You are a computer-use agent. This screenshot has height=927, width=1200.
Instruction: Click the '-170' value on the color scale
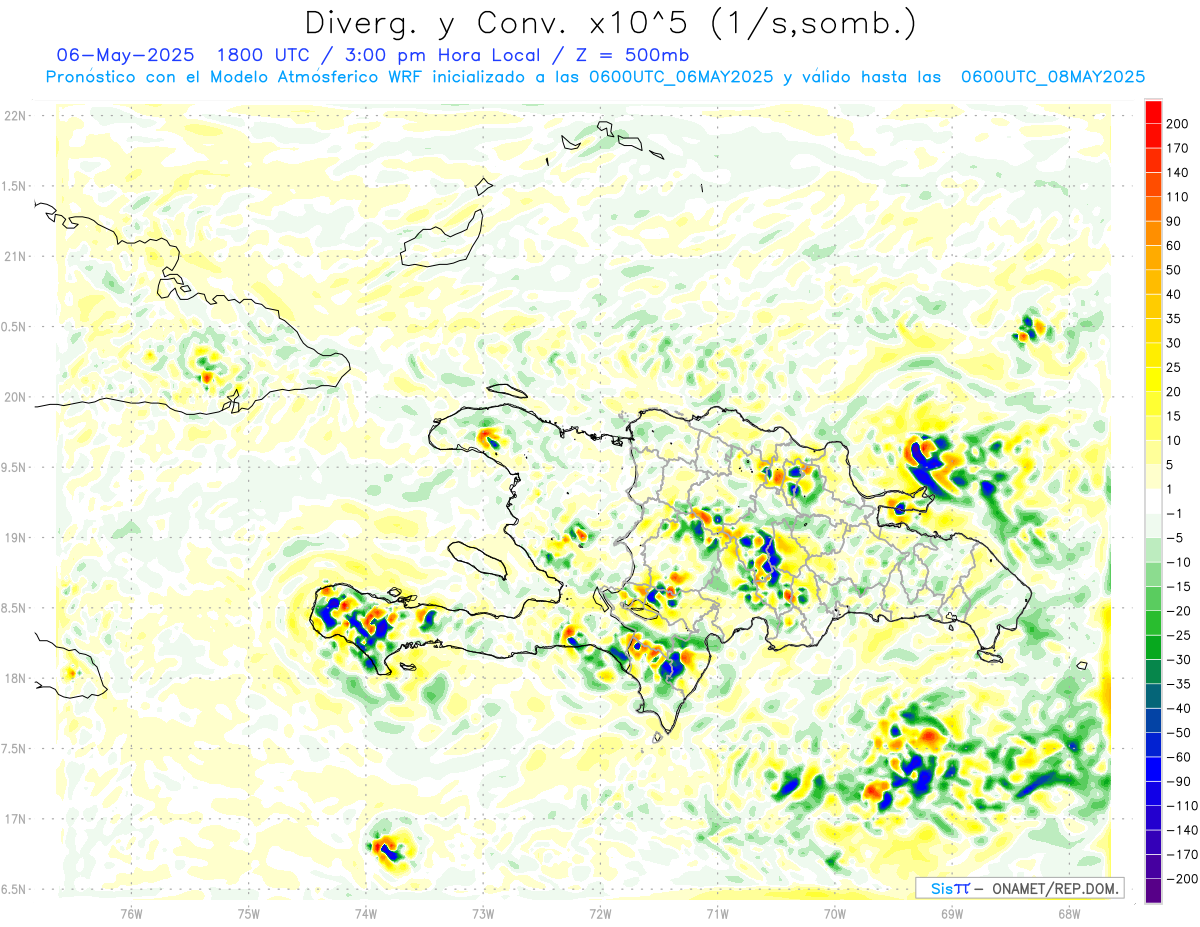[1181, 855]
